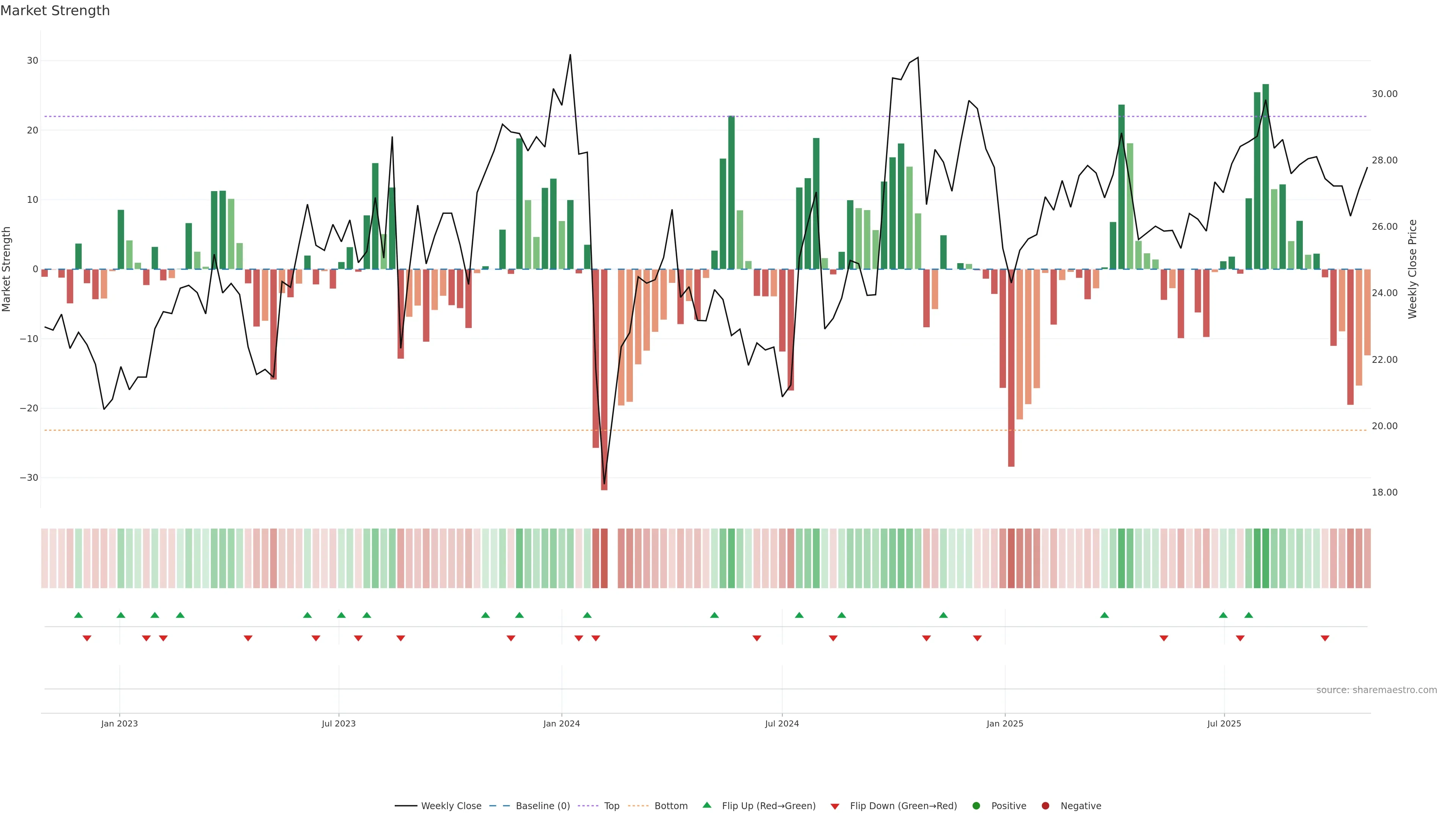Viewport: 1456px width, 819px height.
Task: Click the first green flip-up triangle marker
Action: coord(78,615)
